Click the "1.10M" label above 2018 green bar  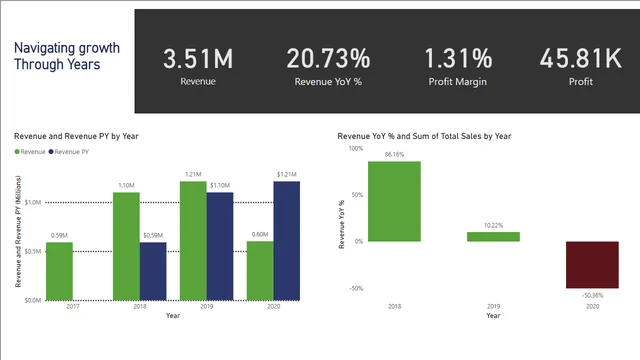tap(126, 185)
